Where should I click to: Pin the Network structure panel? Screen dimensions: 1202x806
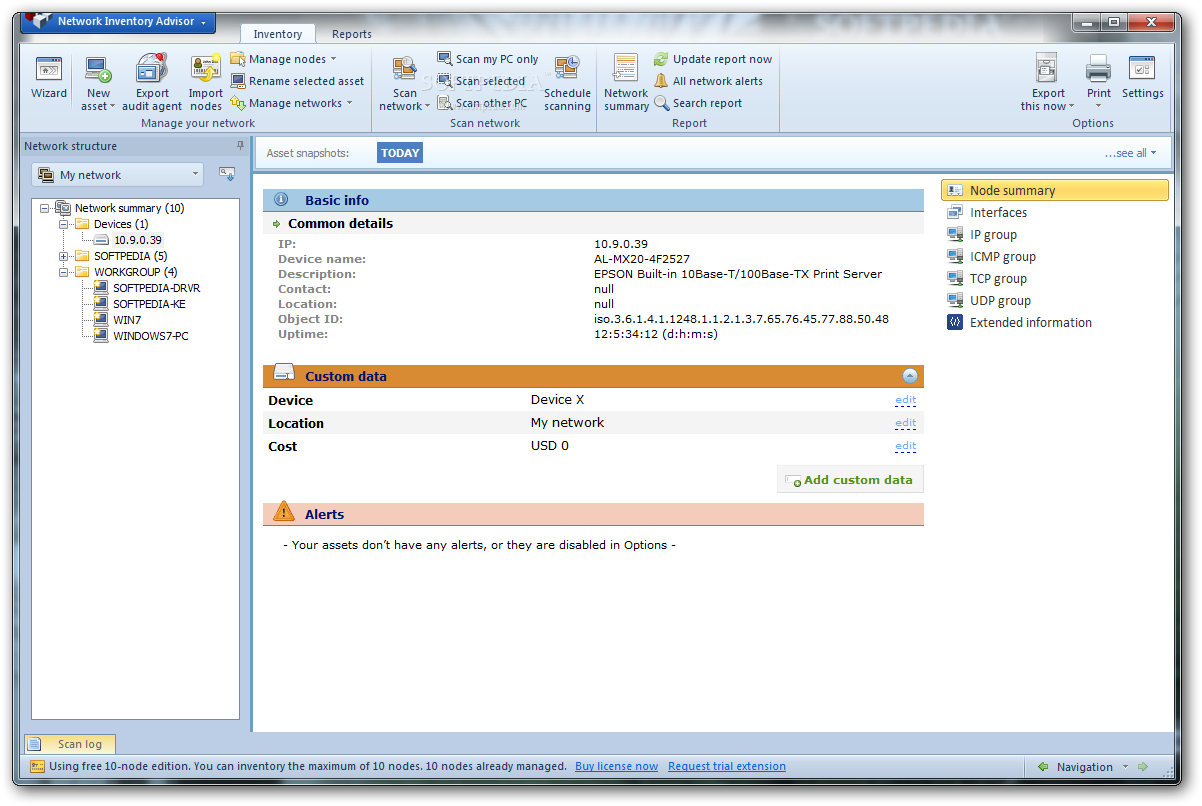click(240, 146)
